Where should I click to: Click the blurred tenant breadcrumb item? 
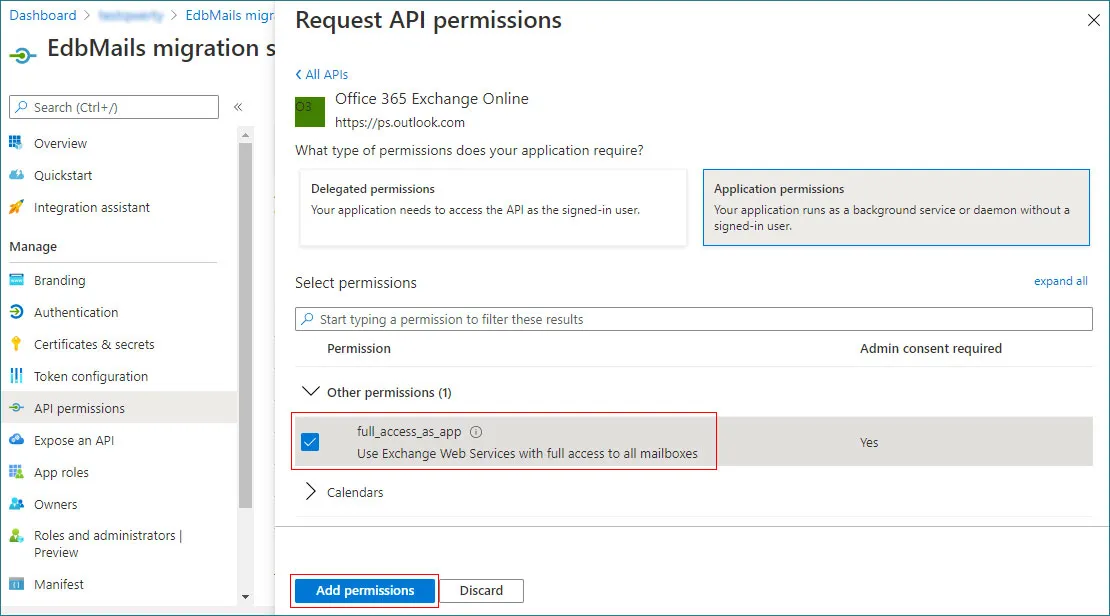coord(130,16)
